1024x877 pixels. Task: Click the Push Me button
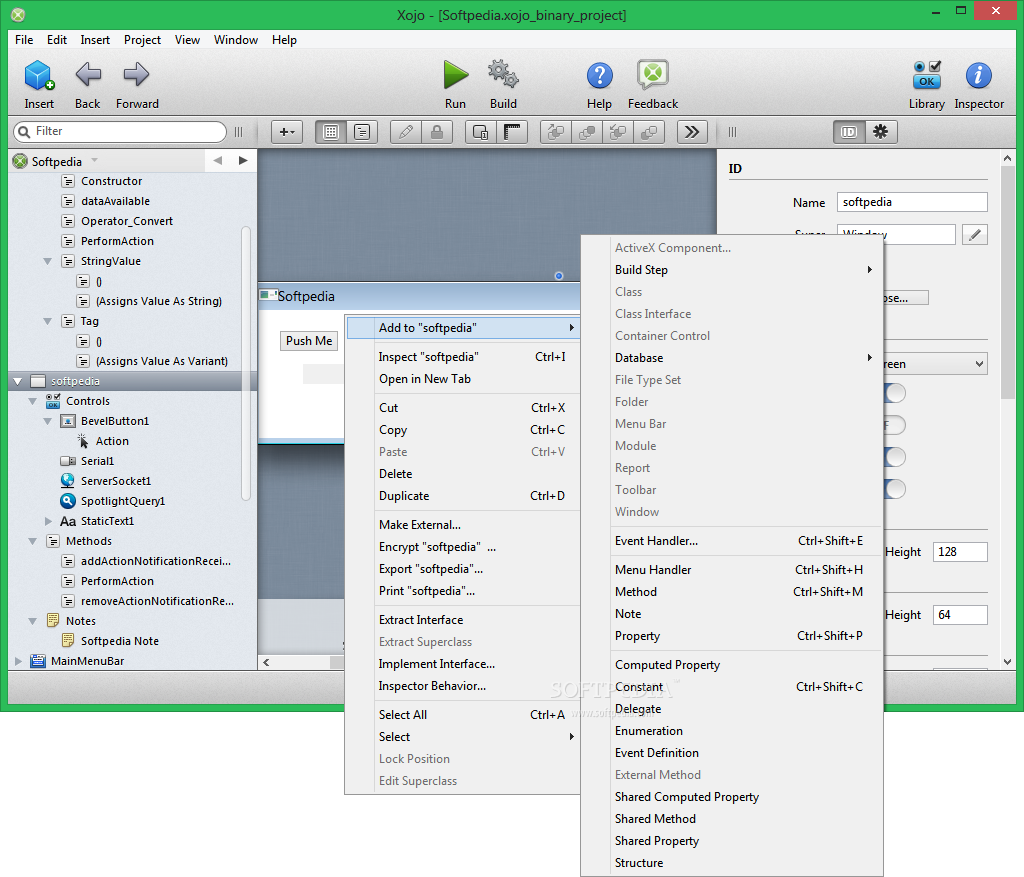(x=309, y=341)
